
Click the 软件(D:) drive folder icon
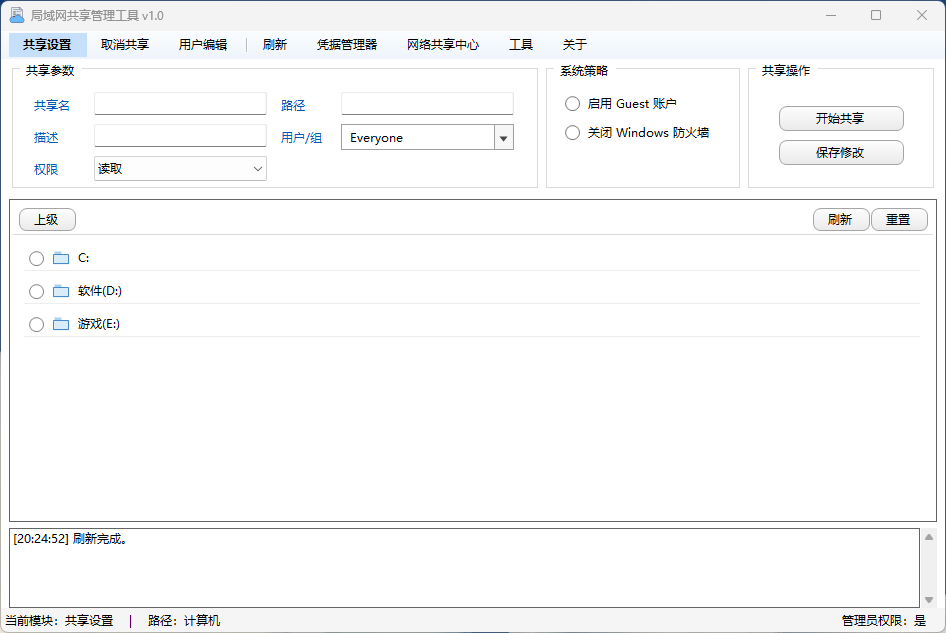tap(61, 291)
